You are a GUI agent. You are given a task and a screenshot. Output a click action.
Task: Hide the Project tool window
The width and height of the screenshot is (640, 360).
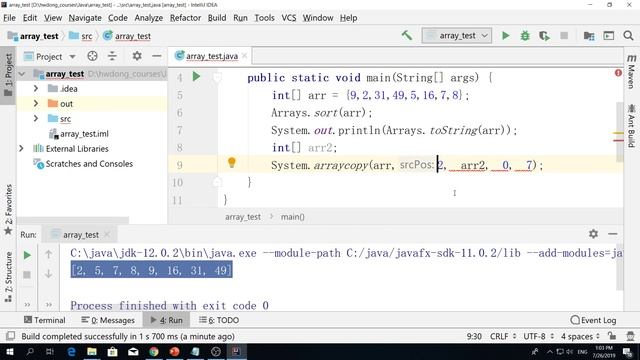(157, 56)
